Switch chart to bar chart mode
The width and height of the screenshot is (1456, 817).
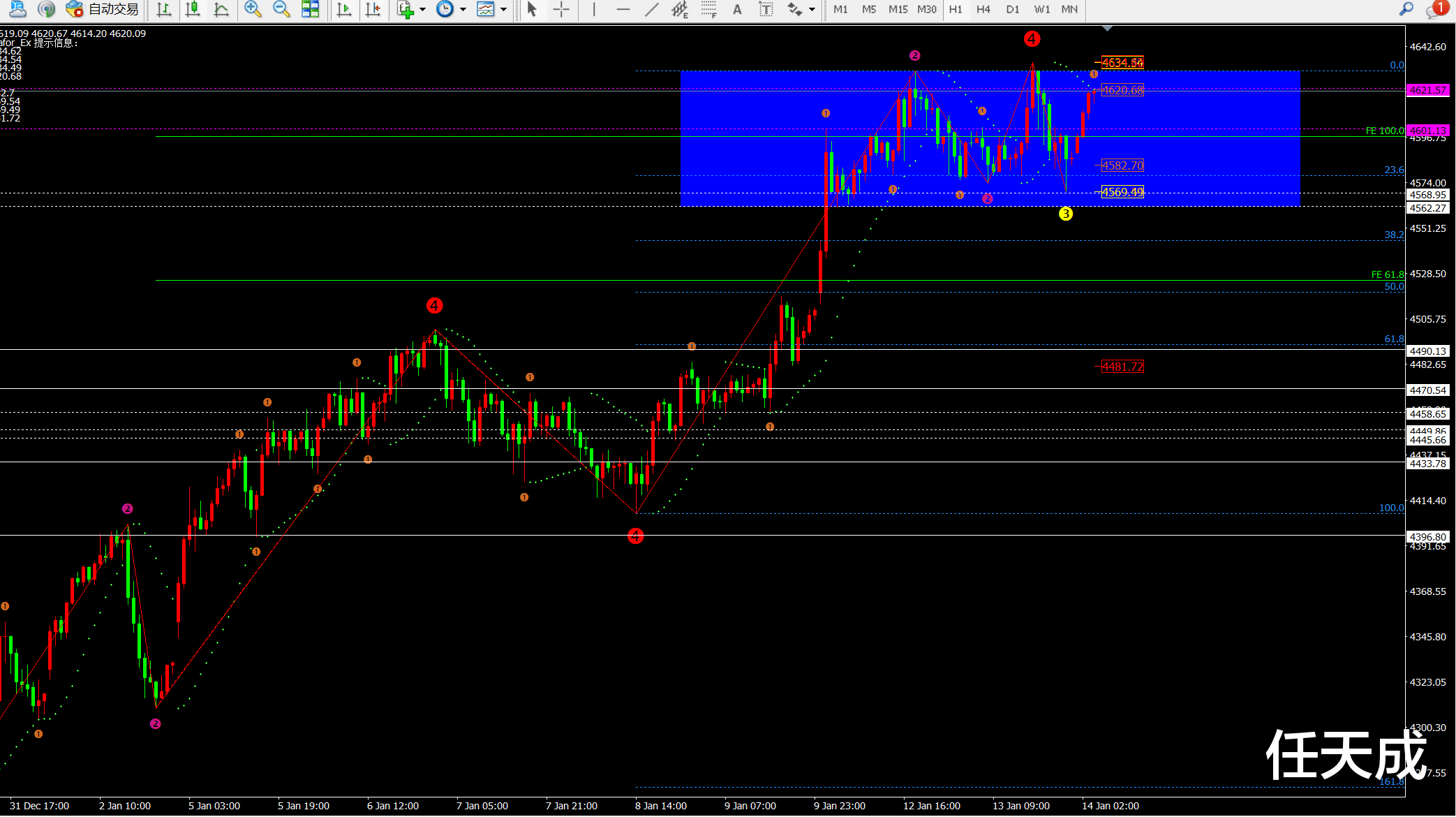164,9
